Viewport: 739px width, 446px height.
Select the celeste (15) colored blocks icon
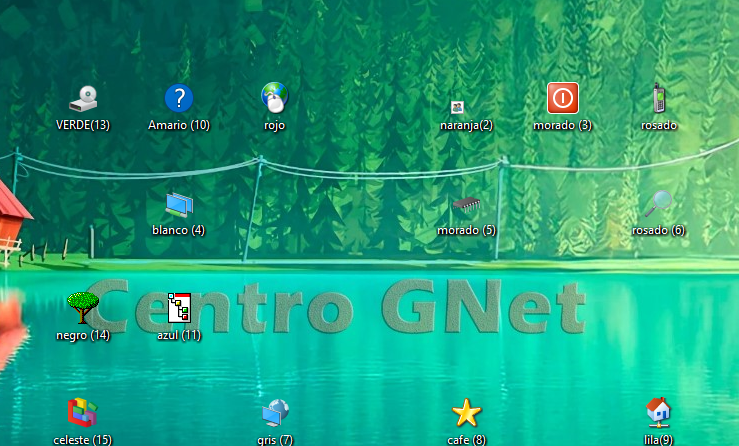[x=82, y=412]
